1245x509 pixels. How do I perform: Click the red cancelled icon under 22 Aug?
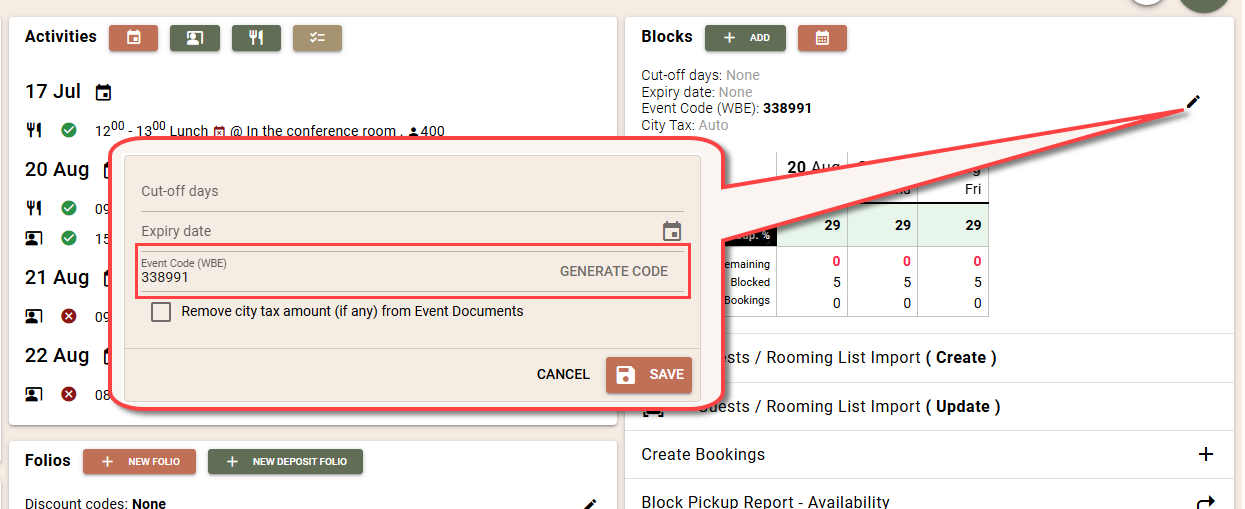[69, 394]
